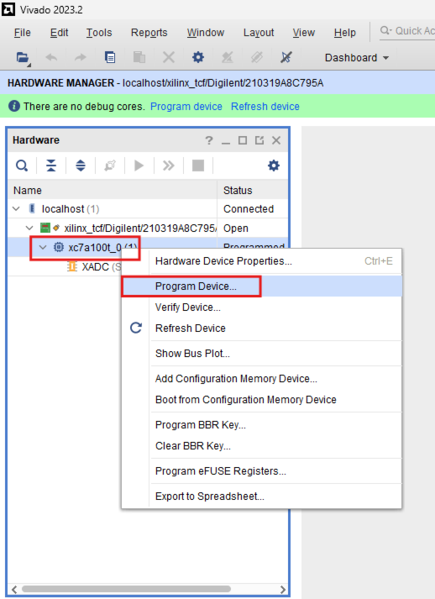The height and width of the screenshot is (599, 435).
Task: Click the horizontal scrollbar in Hardware panel
Action: click(x=126, y=589)
